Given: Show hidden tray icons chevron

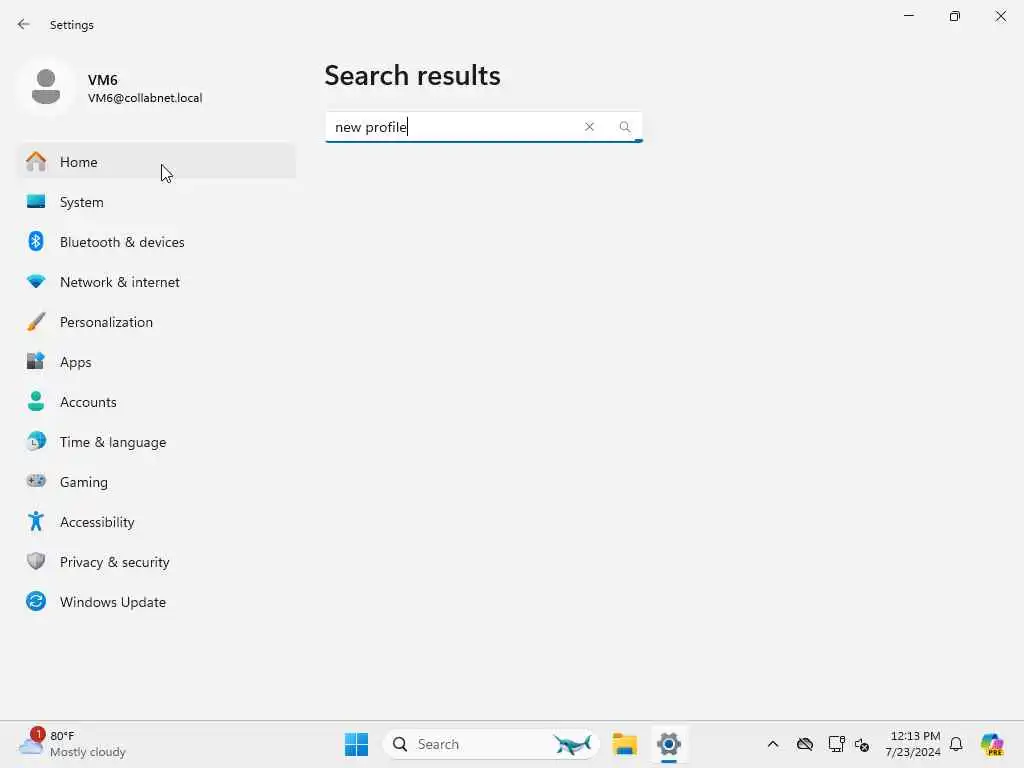Looking at the screenshot, I should coord(773,744).
